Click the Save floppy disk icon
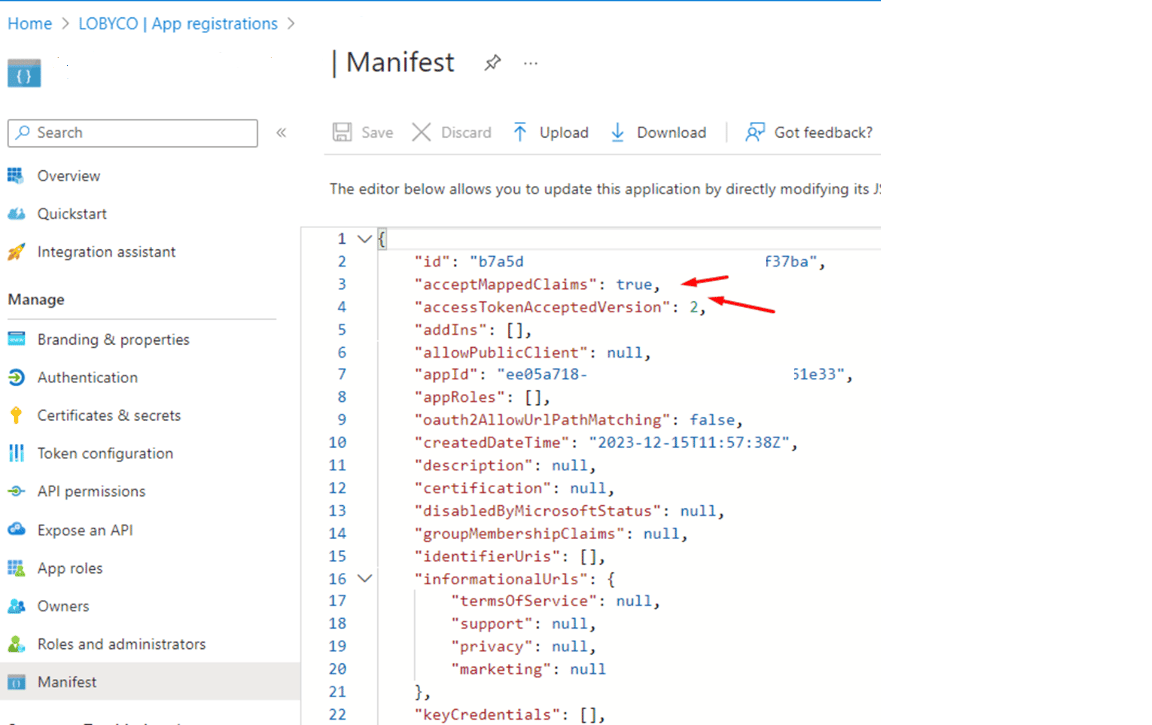This screenshot has height=725, width=1152. coord(342,132)
